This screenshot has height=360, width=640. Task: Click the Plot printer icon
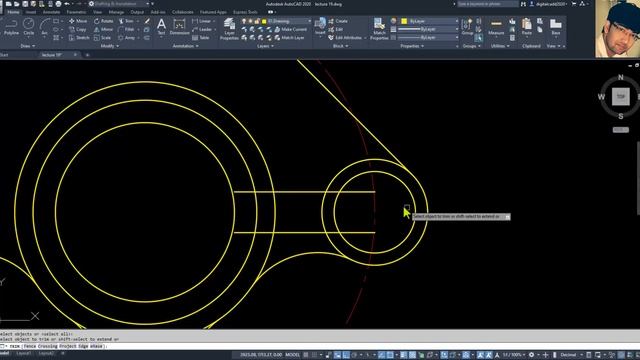58,4
